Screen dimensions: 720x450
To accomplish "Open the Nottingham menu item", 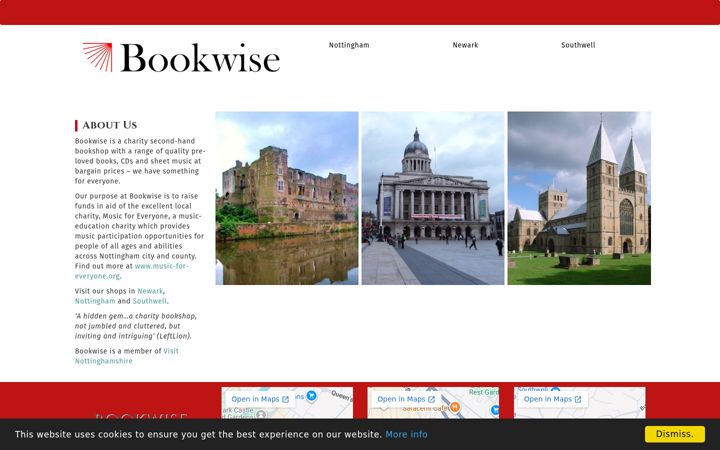I will click(349, 45).
